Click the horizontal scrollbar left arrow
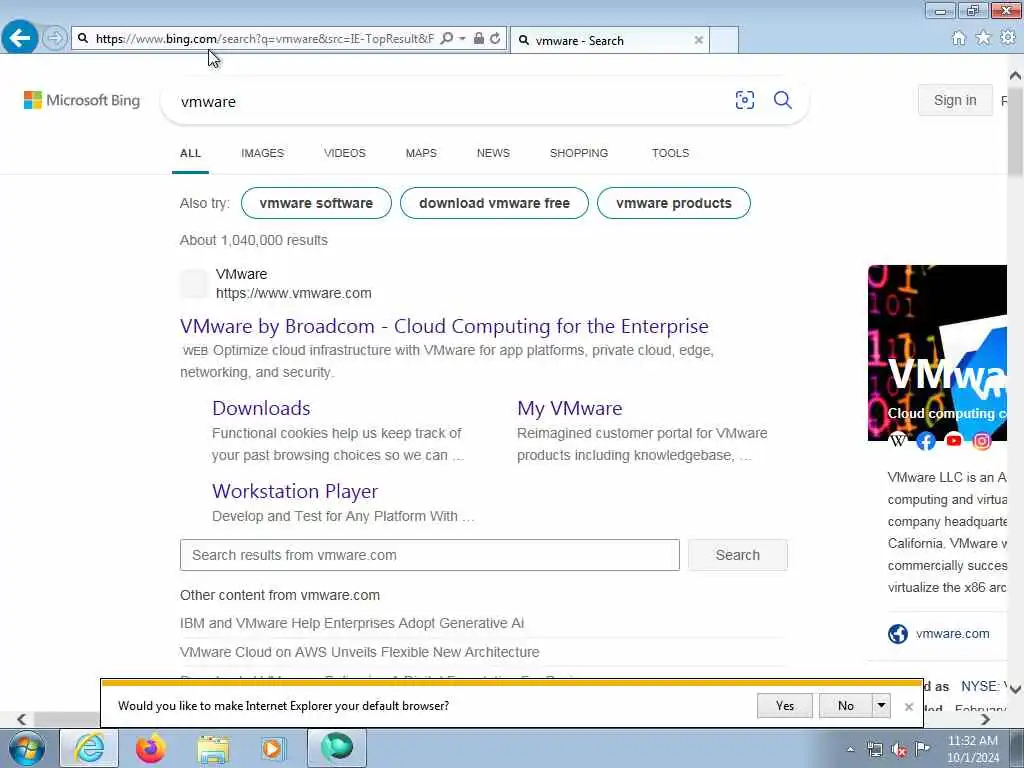 click(x=22, y=719)
